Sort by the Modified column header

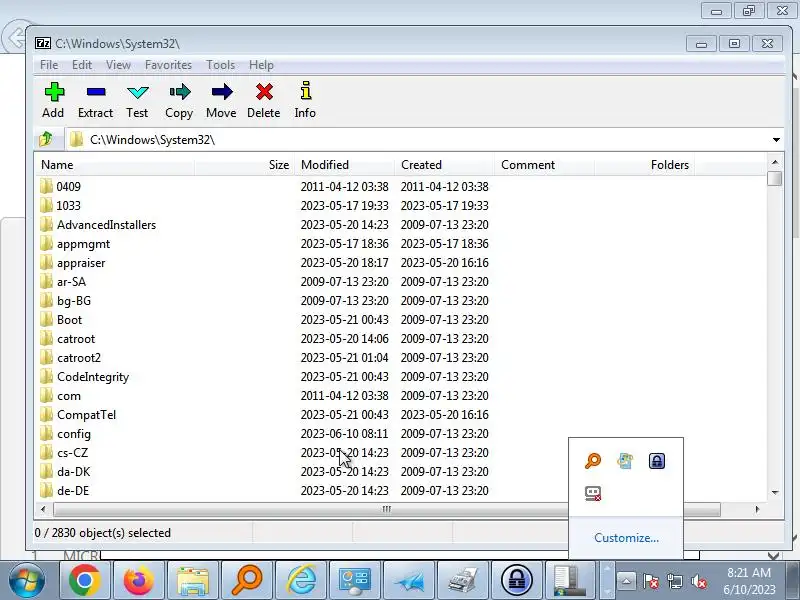tap(344, 165)
